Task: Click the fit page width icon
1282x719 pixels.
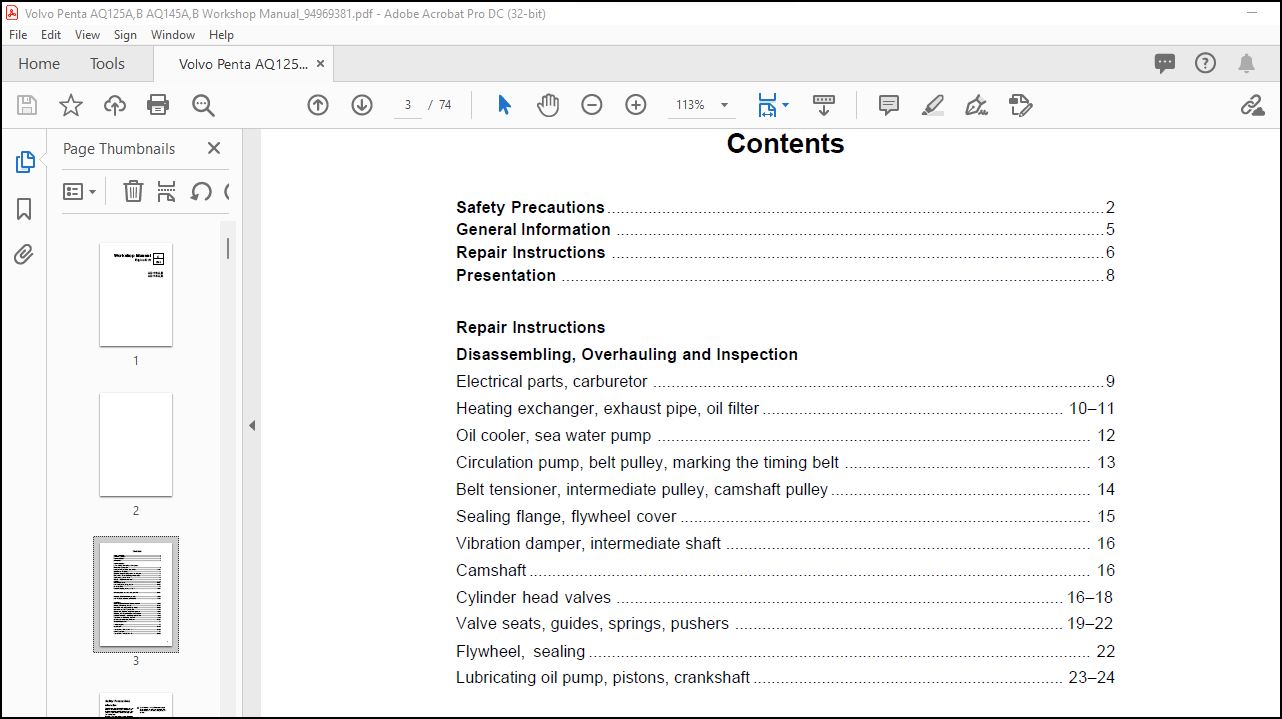Action: click(767, 105)
